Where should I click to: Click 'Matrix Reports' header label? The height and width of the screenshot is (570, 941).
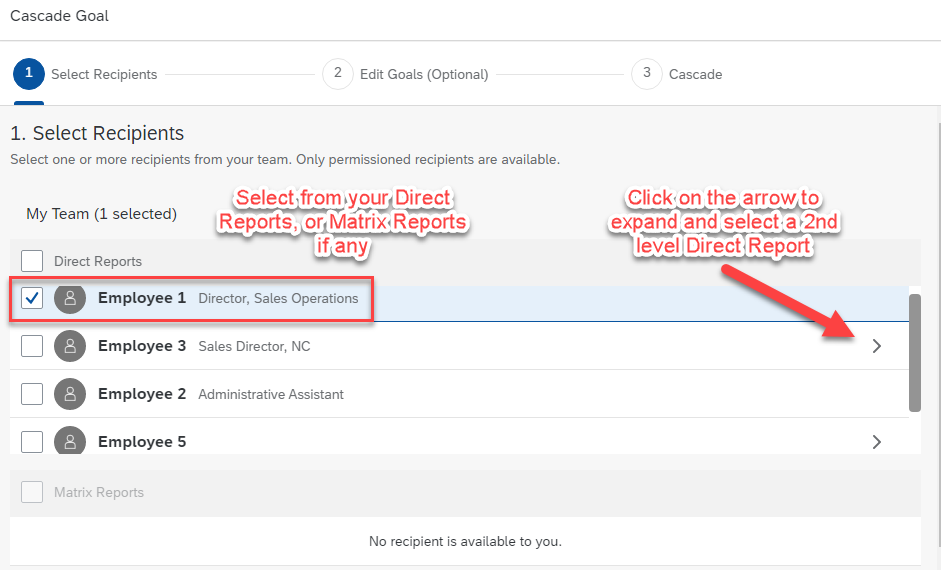coord(99,493)
